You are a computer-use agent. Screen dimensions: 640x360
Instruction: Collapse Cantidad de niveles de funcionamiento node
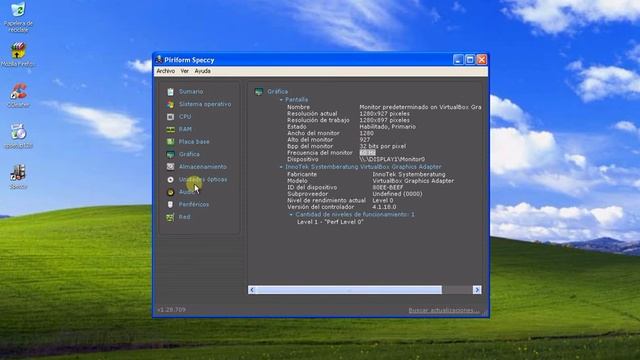pyautogui.click(x=291, y=215)
